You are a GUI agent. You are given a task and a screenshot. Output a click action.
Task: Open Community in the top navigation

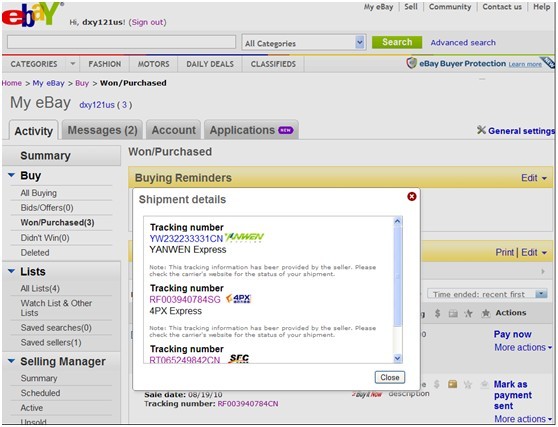[x=450, y=7]
